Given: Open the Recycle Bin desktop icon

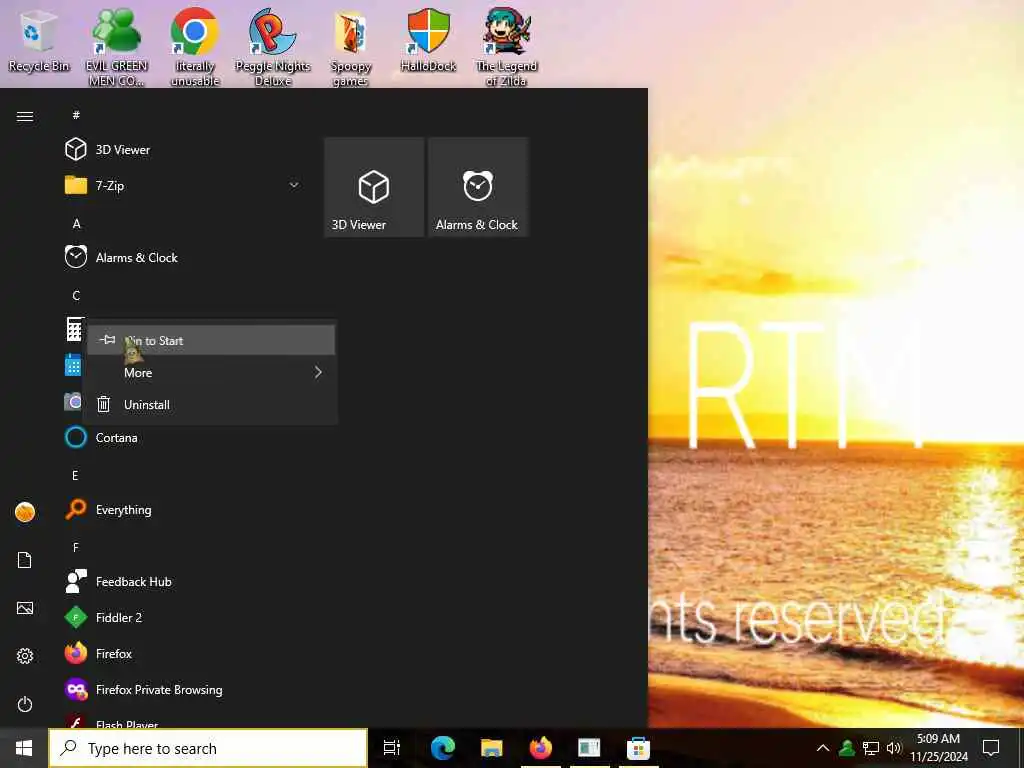Looking at the screenshot, I should pyautogui.click(x=39, y=42).
